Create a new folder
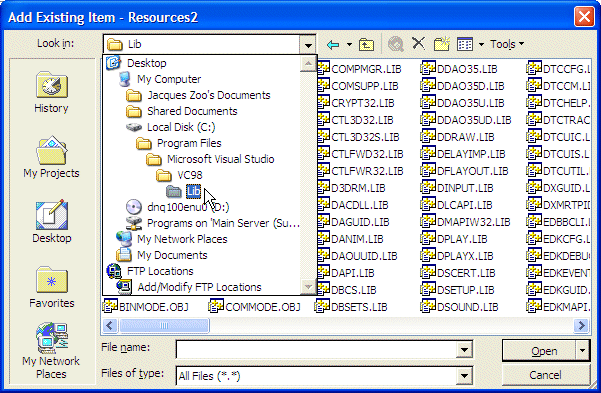Viewport: 601px width, 393px height. click(442, 44)
